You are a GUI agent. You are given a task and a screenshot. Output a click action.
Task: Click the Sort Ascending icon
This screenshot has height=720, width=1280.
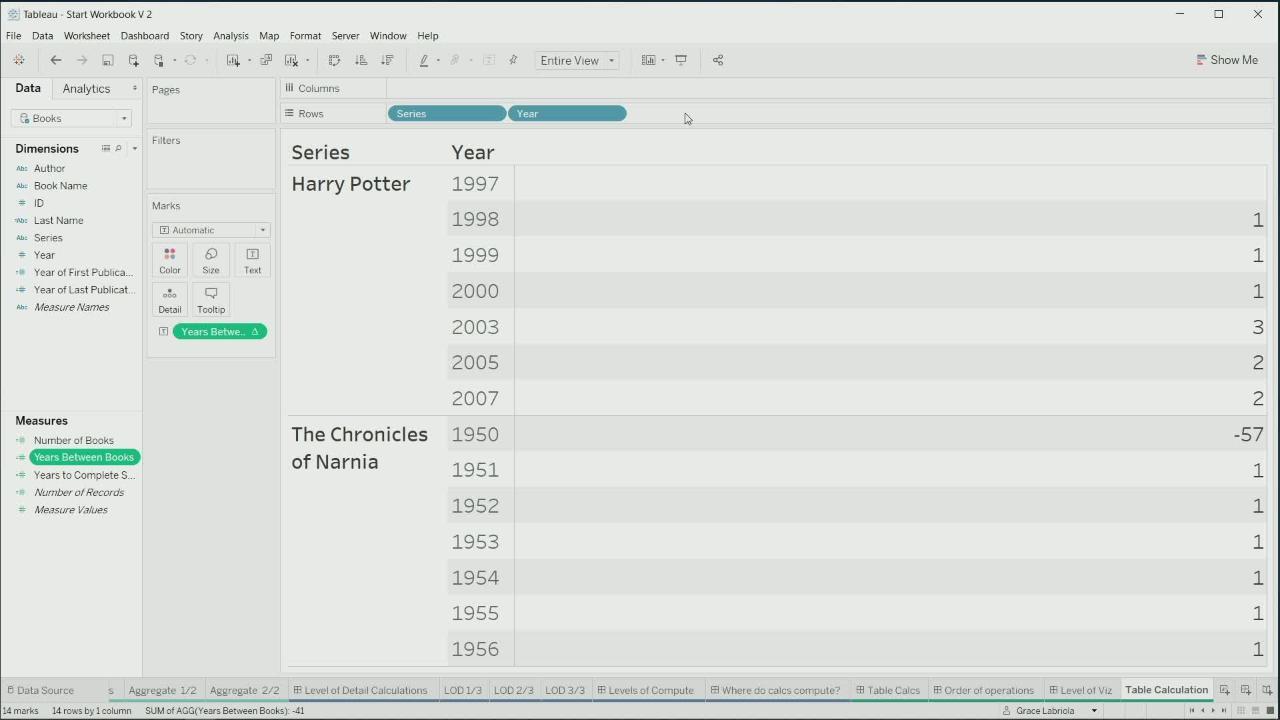(x=361, y=60)
